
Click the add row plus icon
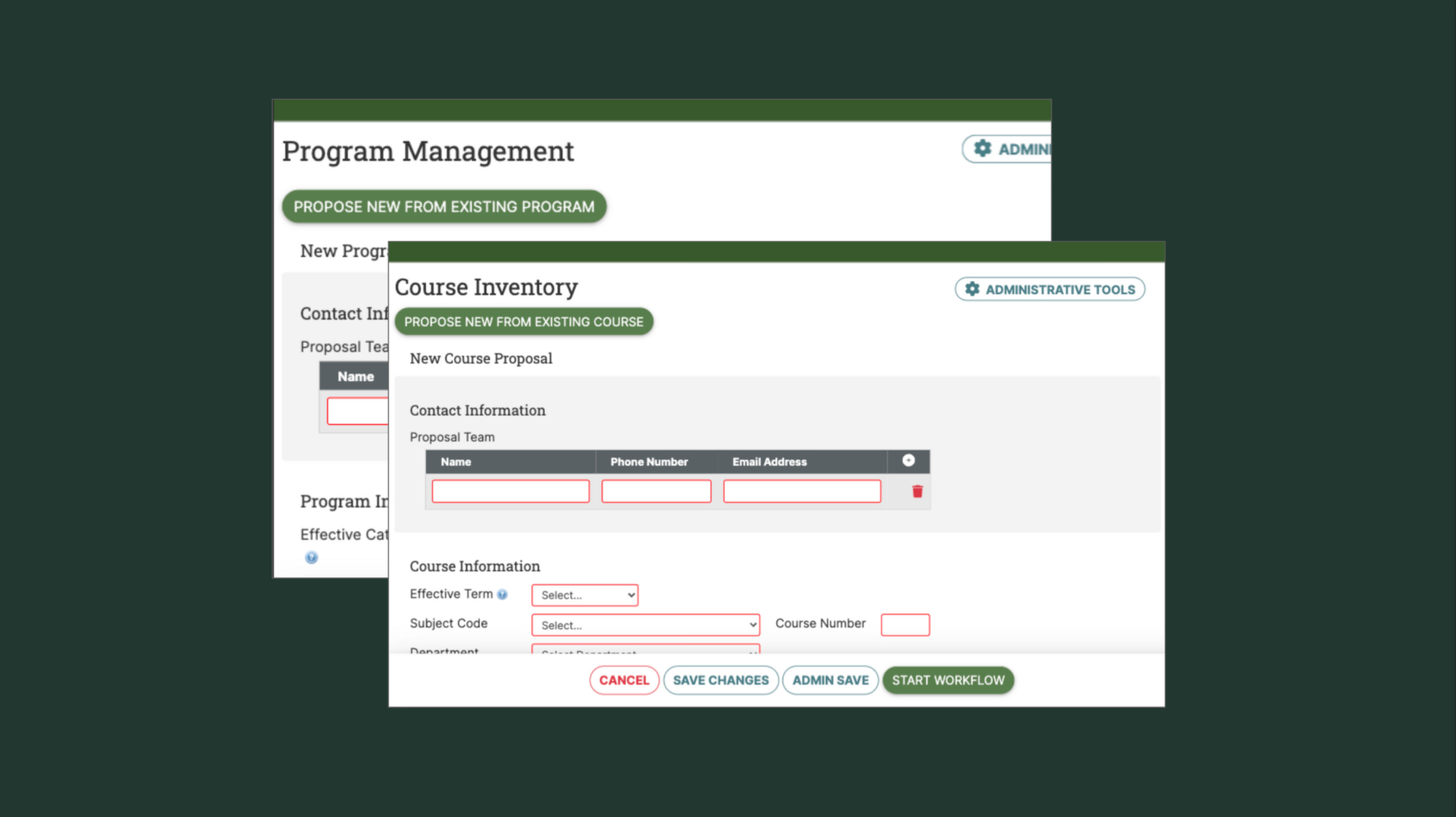tap(908, 461)
